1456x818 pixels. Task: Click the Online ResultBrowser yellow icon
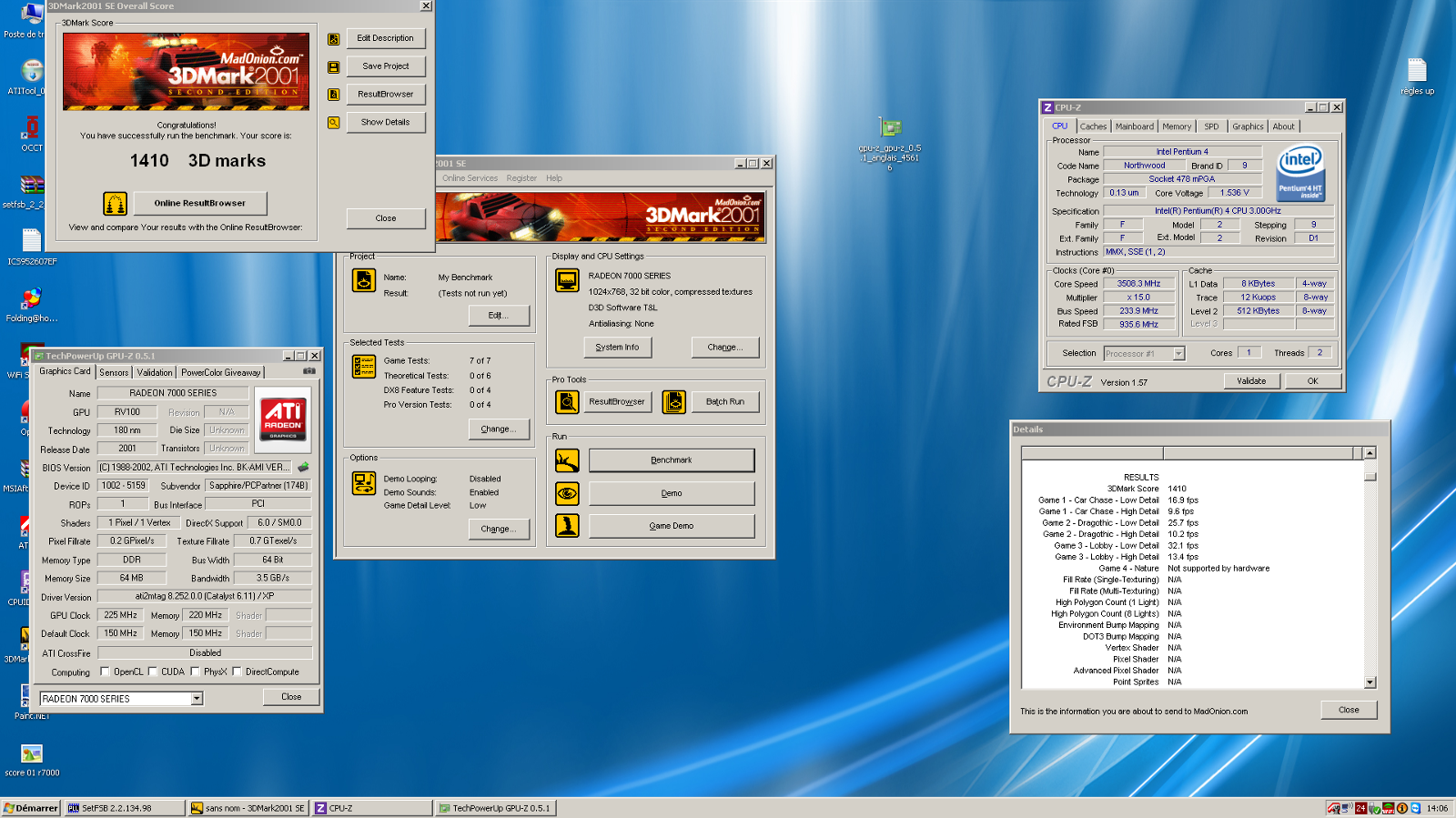point(115,203)
